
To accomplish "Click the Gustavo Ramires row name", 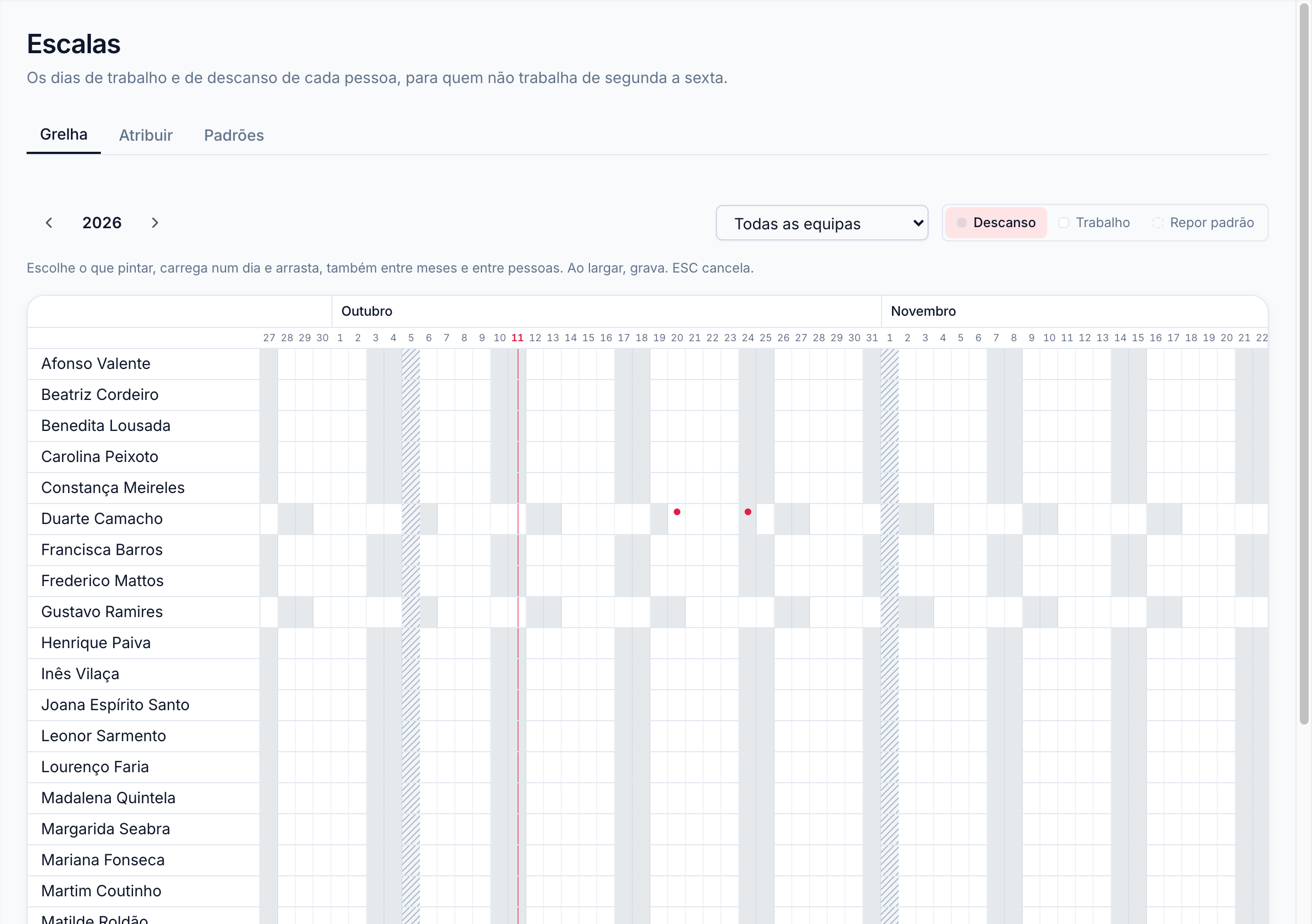I will (x=102, y=612).
